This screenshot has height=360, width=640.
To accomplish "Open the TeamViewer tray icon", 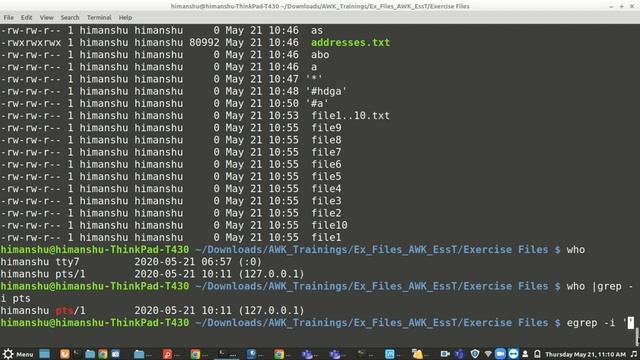I will (513, 354).
